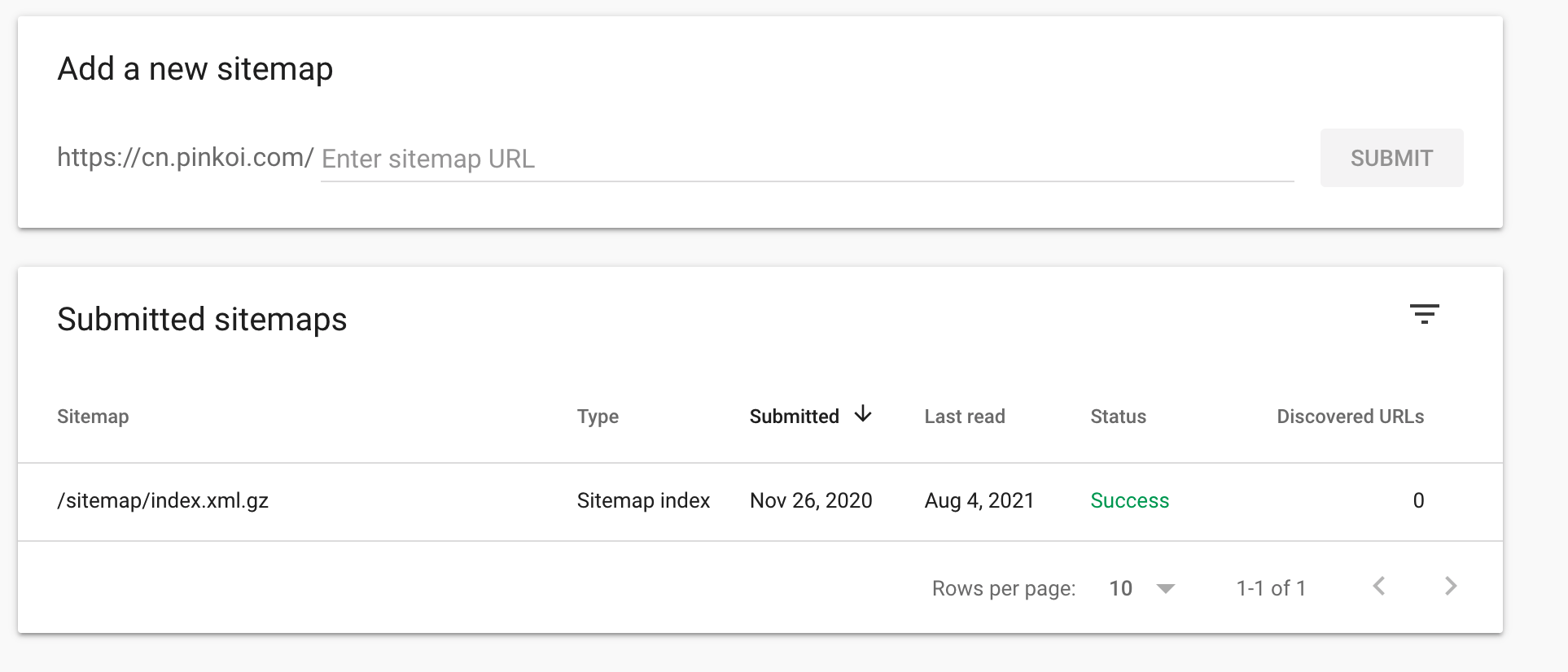Focus the Enter sitemap URL field

[x=806, y=159]
